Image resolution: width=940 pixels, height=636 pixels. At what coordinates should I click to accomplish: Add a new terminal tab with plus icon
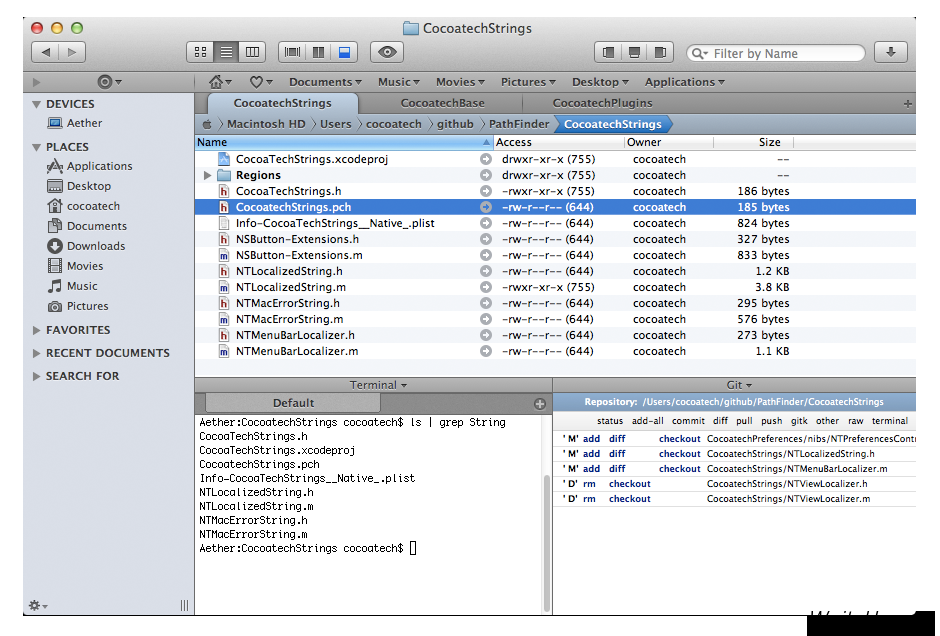[x=540, y=404]
